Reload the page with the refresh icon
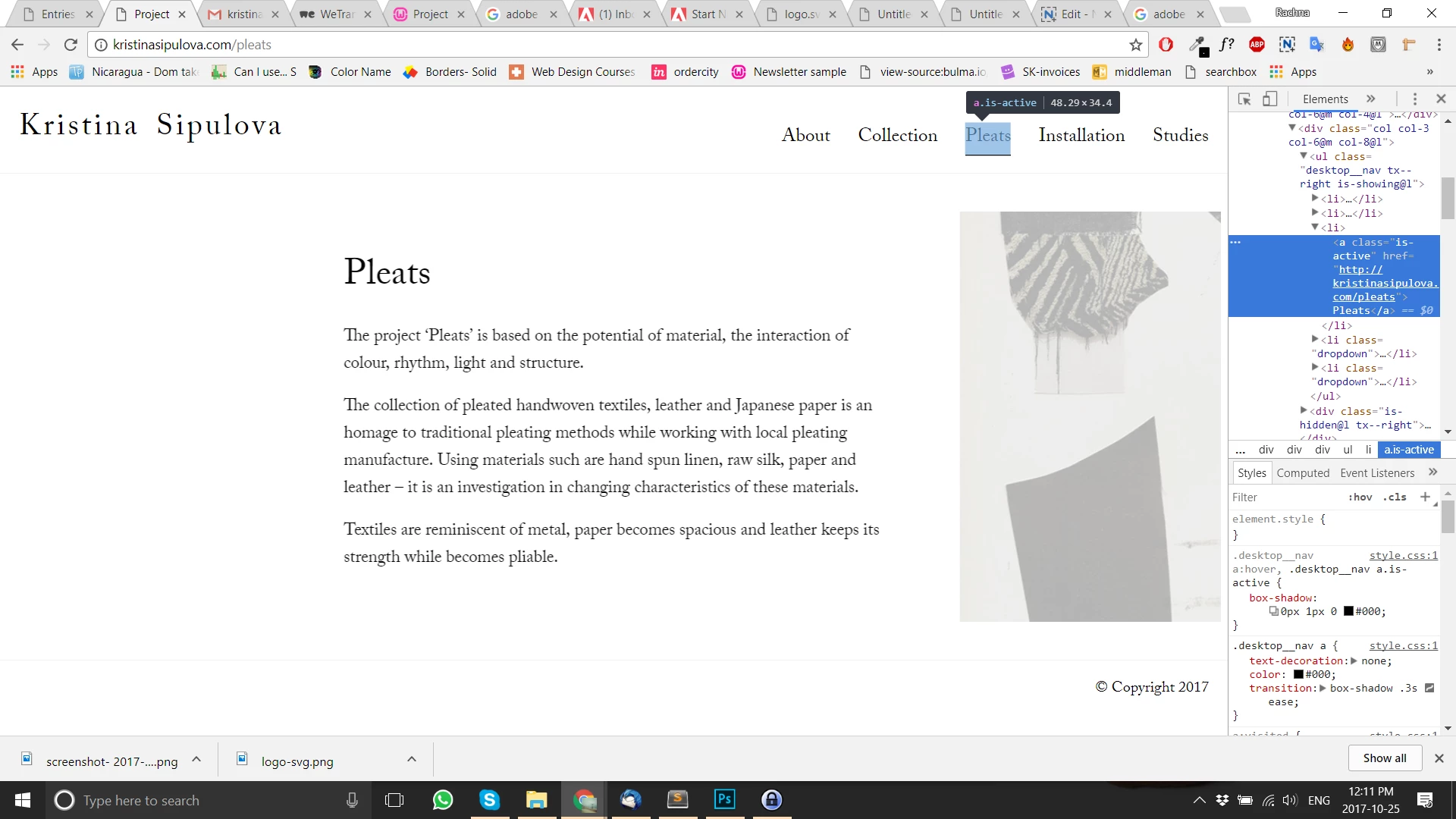Viewport: 1456px width, 819px height. [71, 45]
